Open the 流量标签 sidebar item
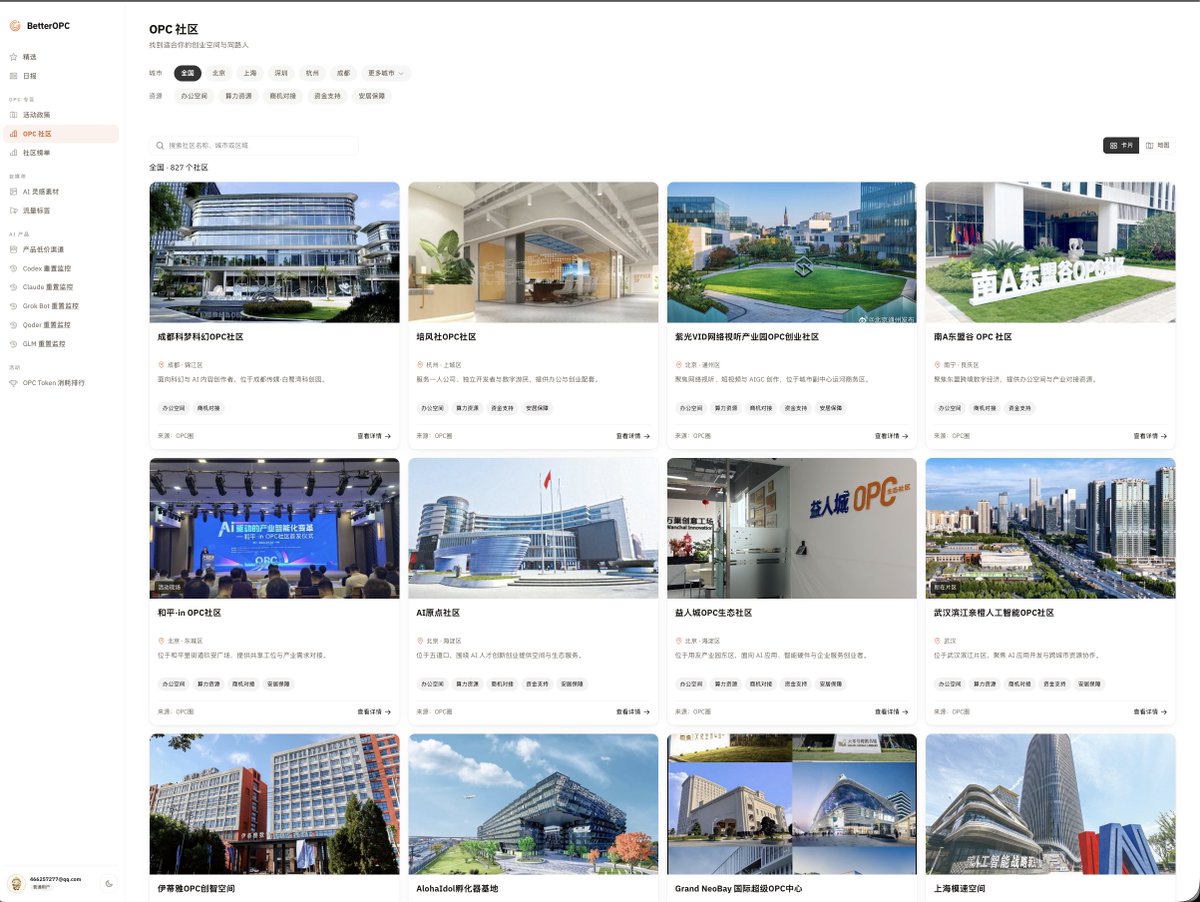The height and width of the screenshot is (902, 1200). 62,210
